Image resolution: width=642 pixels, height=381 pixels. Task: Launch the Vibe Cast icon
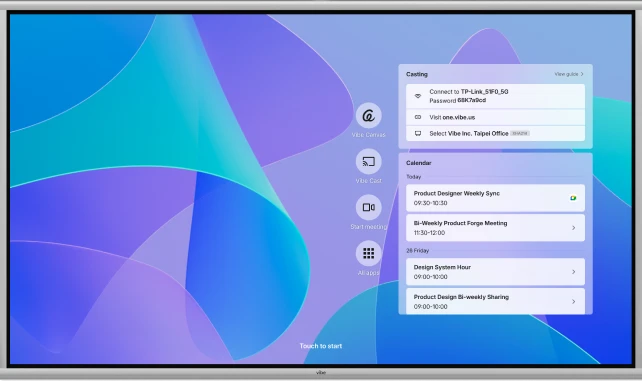[x=368, y=162]
